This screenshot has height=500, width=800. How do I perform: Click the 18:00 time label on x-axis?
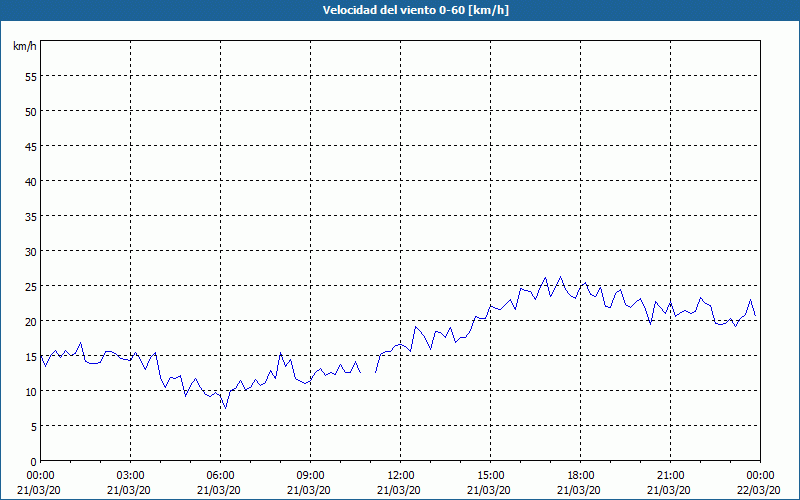tap(581, 476)
